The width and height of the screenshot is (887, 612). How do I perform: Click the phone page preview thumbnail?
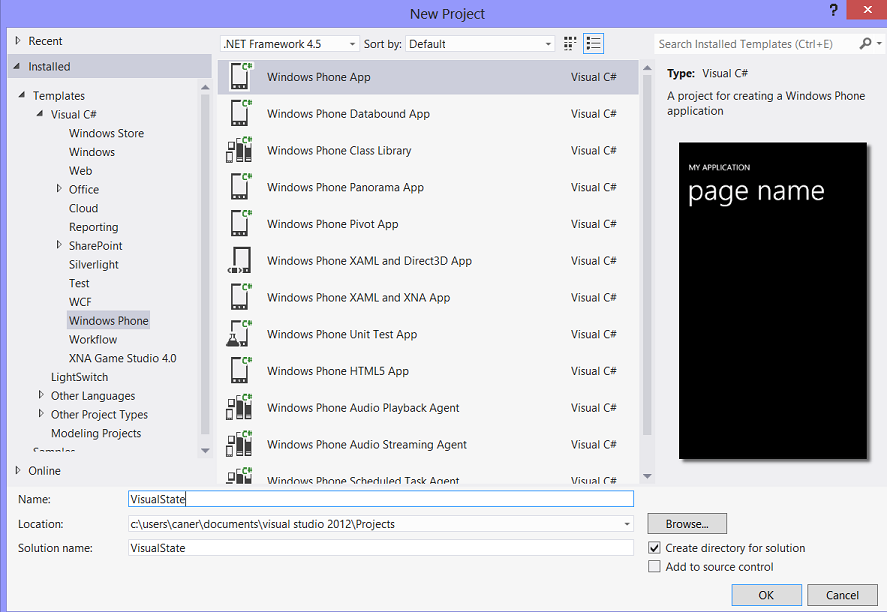click(x=773, y=300)
